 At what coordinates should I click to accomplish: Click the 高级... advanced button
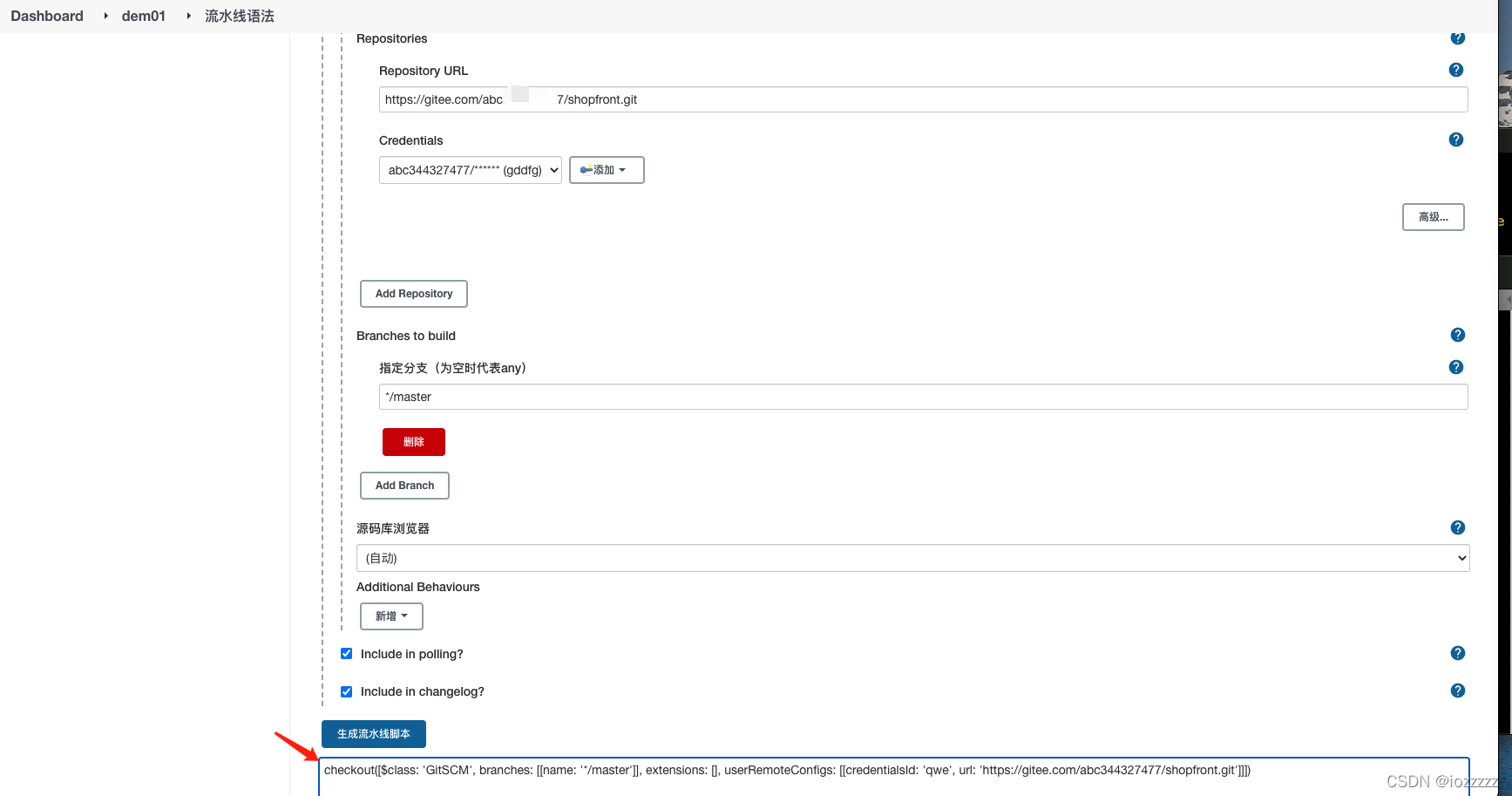point(1433,217)
